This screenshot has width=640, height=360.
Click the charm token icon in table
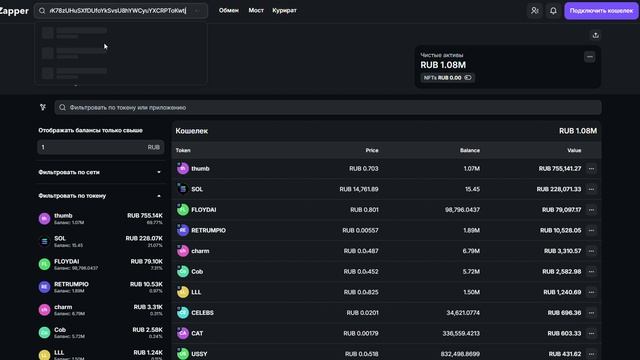tap(182, 251)
